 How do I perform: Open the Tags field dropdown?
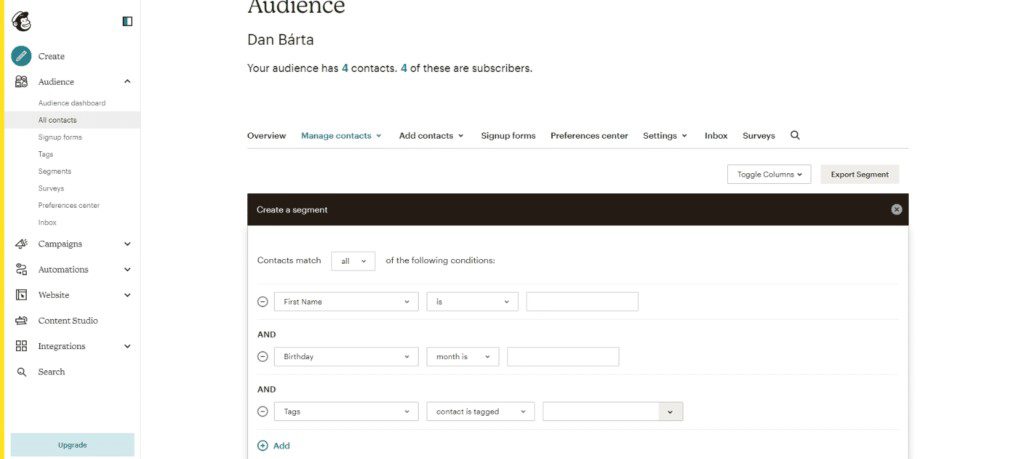tap(346, 411)
